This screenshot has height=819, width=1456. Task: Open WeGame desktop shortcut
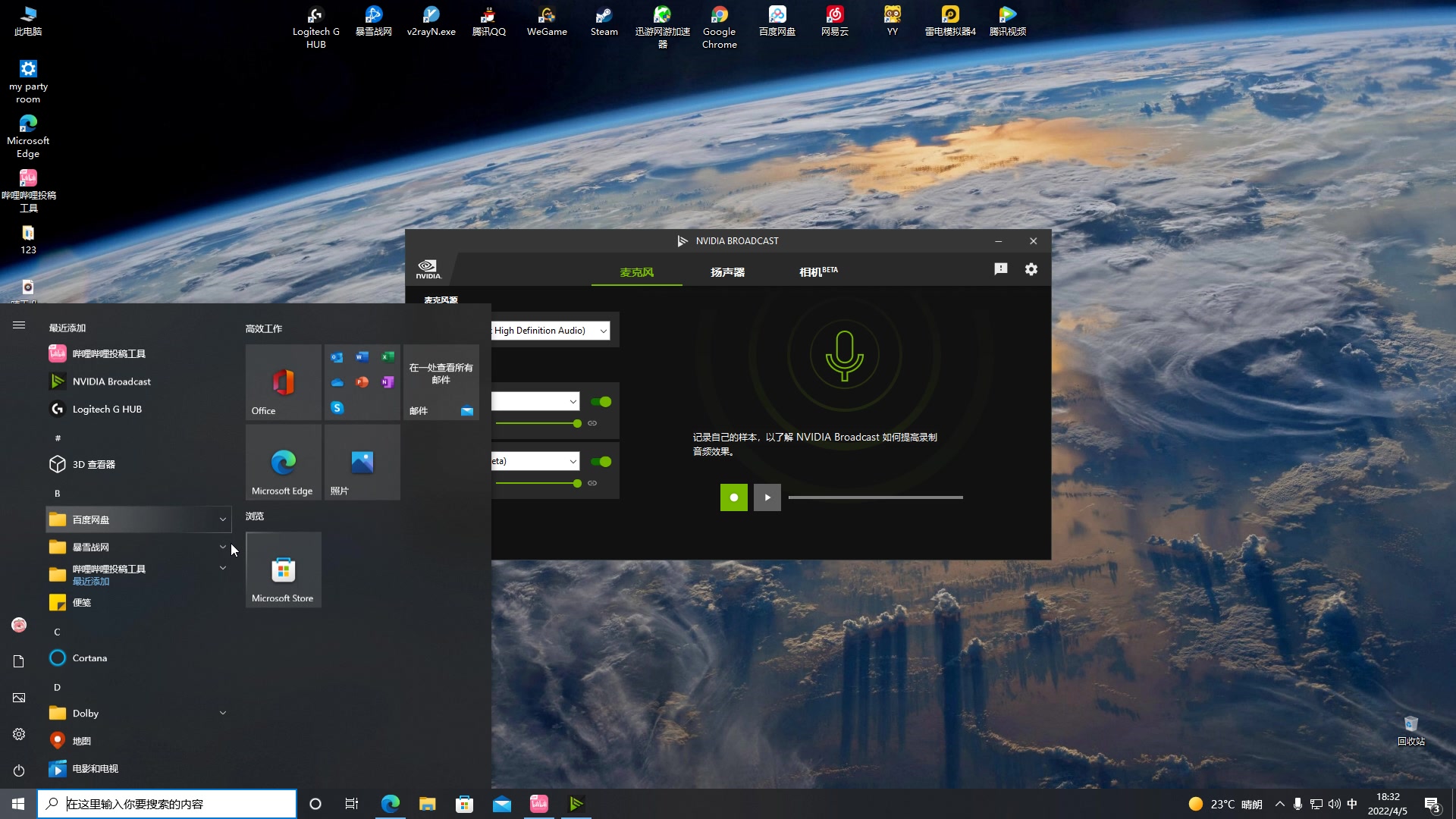[546, 21]
